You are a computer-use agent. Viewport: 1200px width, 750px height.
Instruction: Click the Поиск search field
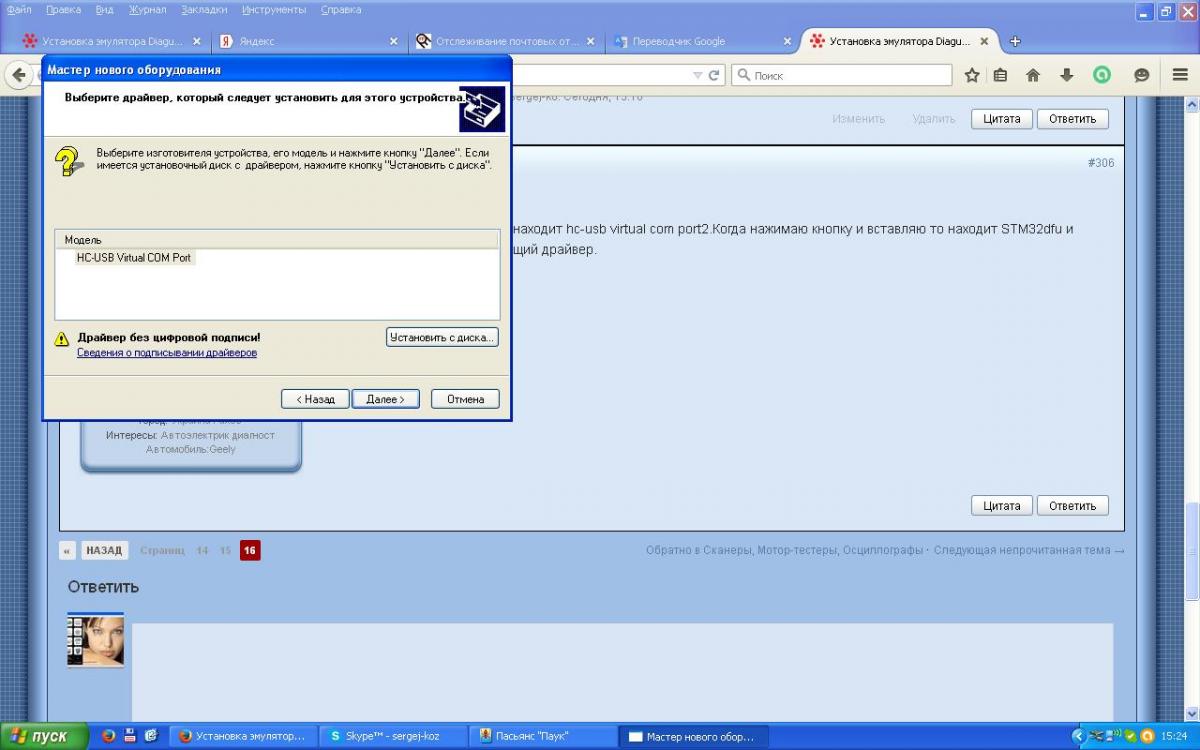842,75
